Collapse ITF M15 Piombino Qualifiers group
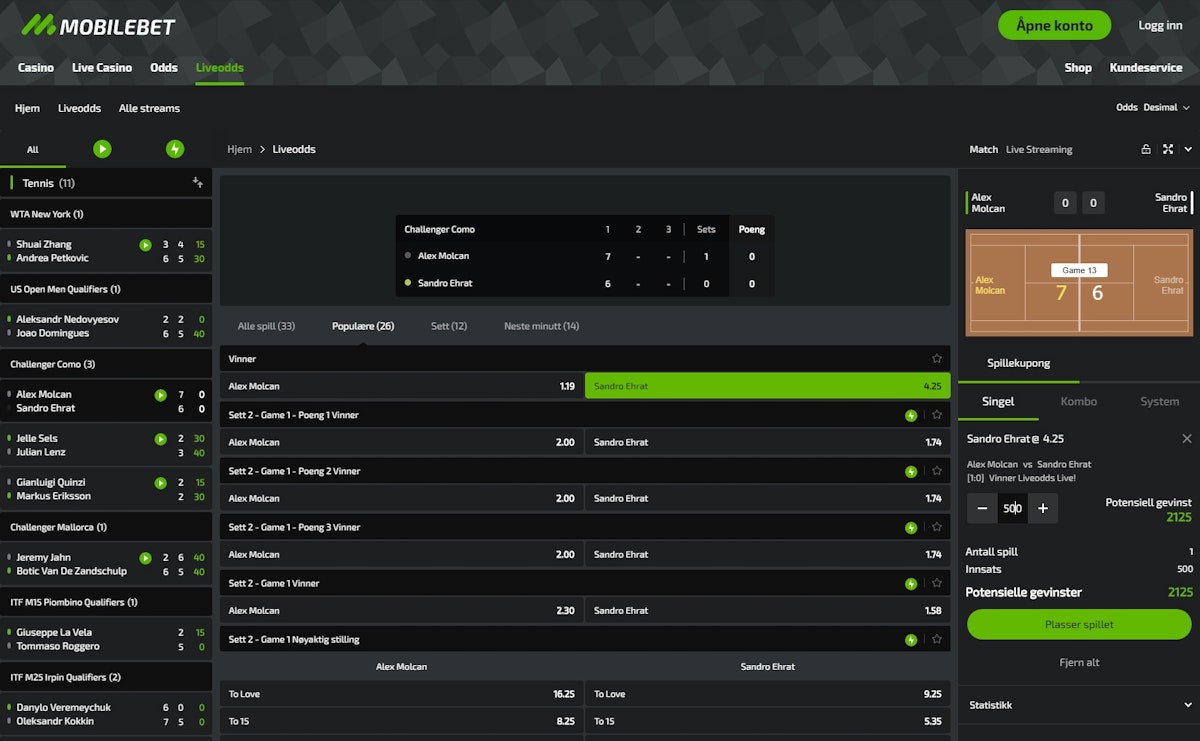The image size is (1200, 741). [x=106, y=602]
